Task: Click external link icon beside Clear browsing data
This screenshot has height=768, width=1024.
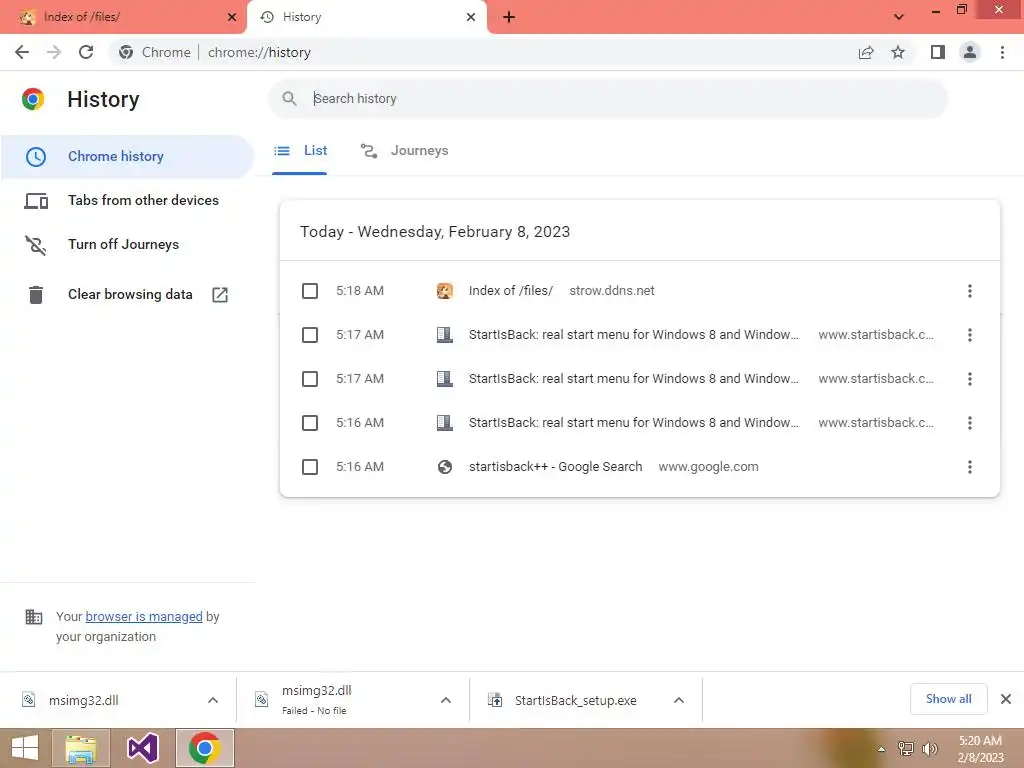Action: click(x=220, y=295)
